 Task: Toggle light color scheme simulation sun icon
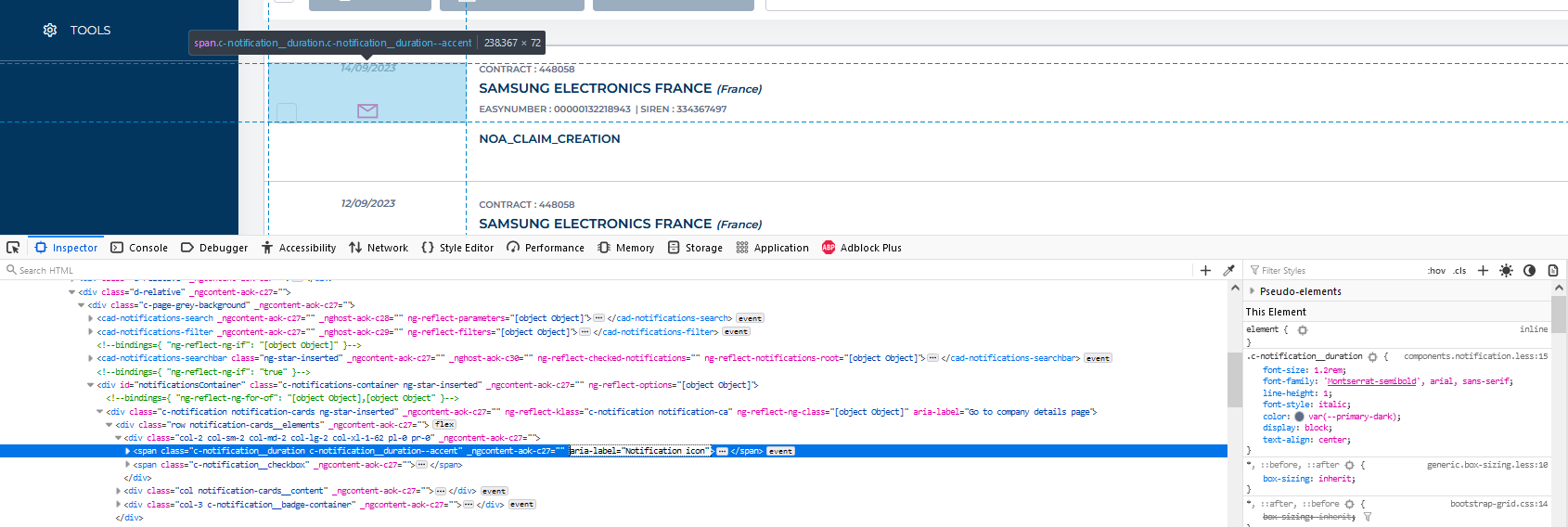(1506, 270)
